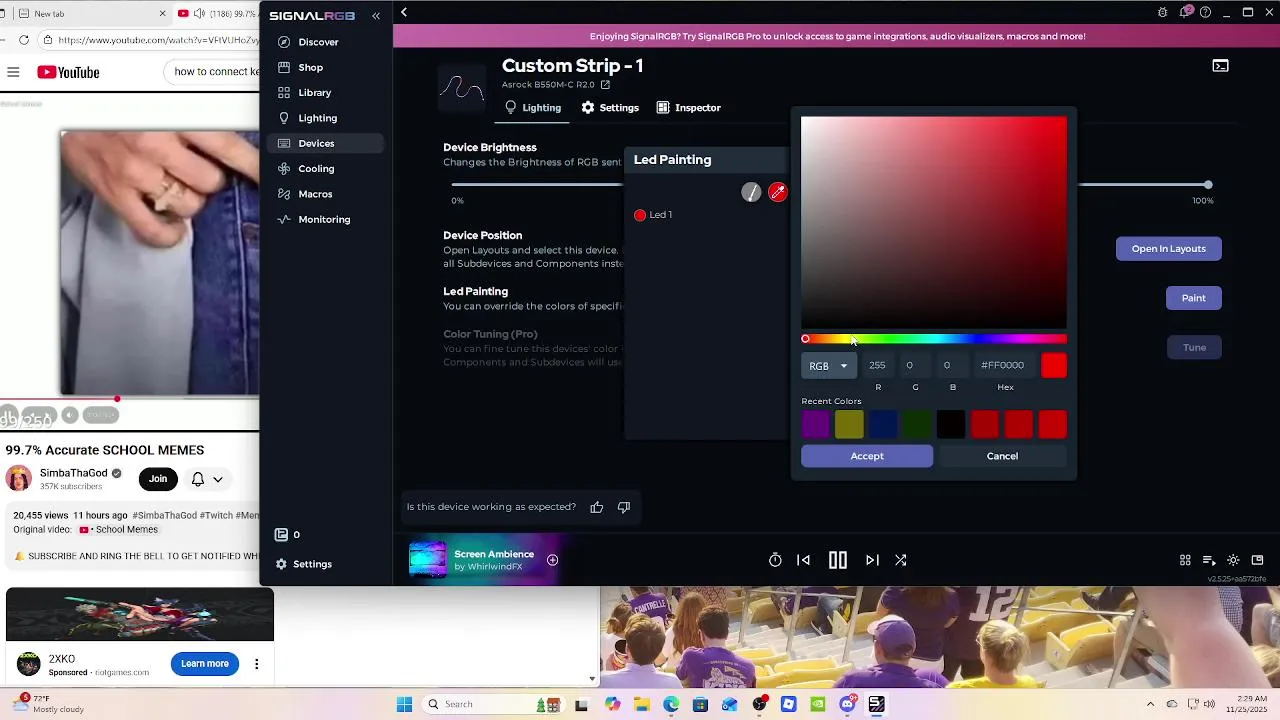This screenshot has height=720, width=1280.
Task: Select Led 1 in the Led Painting list
Action: pos(653,215)
